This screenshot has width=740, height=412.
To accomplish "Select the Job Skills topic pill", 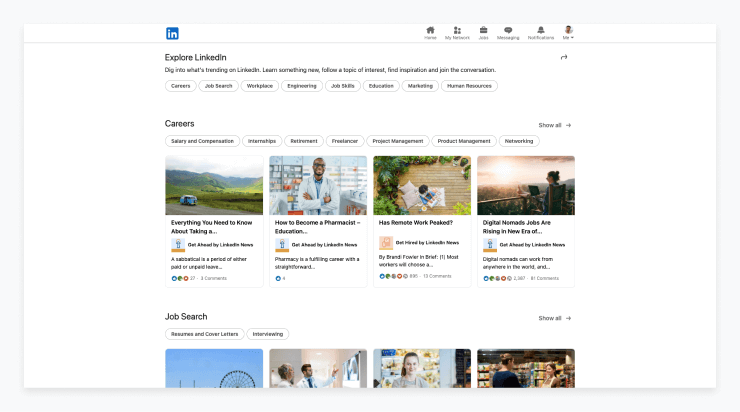I will pyautogui.click(x=343, y=86).
